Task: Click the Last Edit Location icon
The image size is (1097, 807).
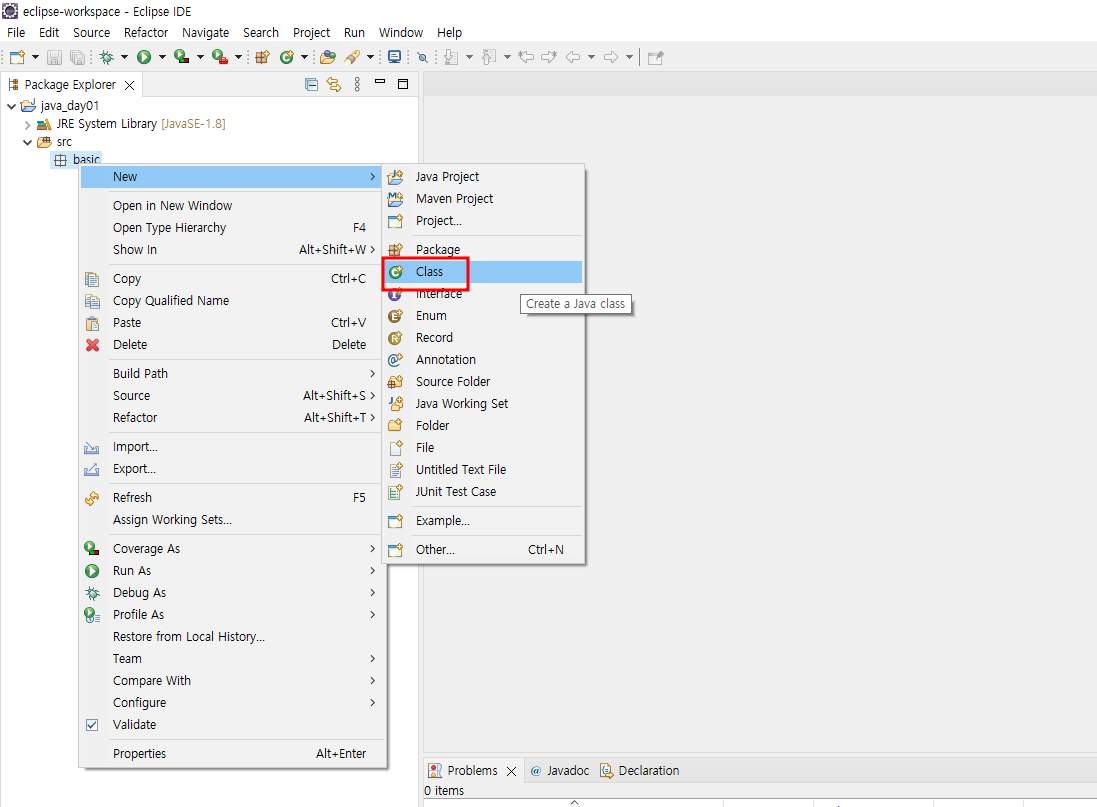Action: 526,57
